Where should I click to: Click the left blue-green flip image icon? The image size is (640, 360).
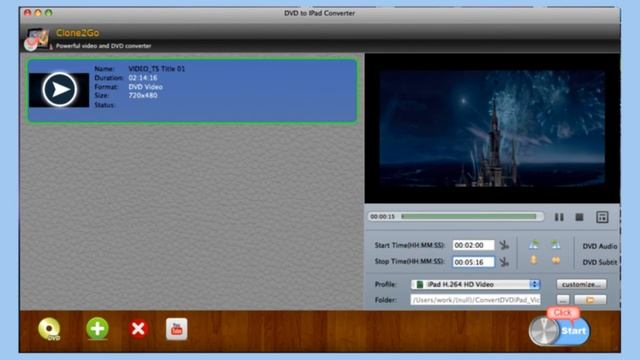(x=534, y=244)
